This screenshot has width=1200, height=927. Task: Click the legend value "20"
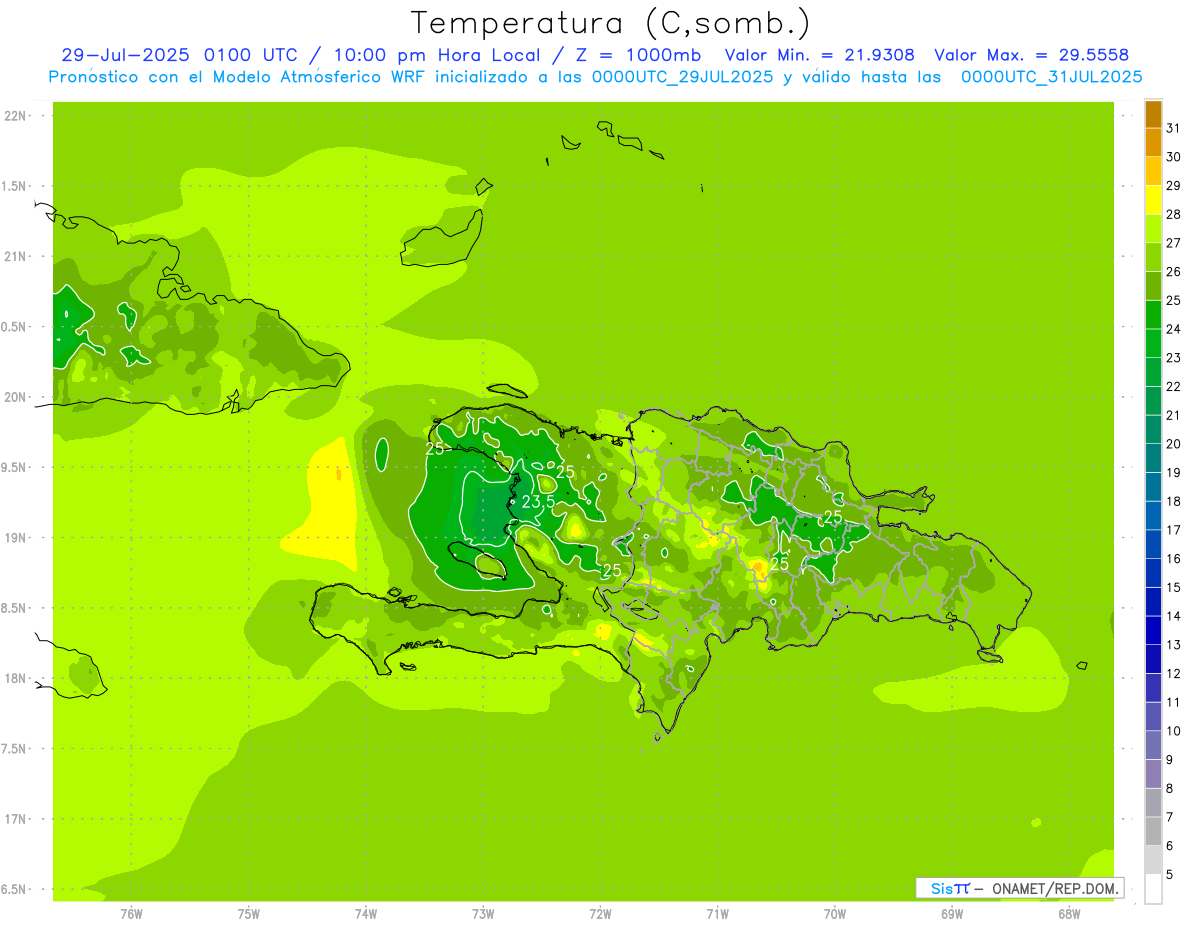tap(1173, 444)
